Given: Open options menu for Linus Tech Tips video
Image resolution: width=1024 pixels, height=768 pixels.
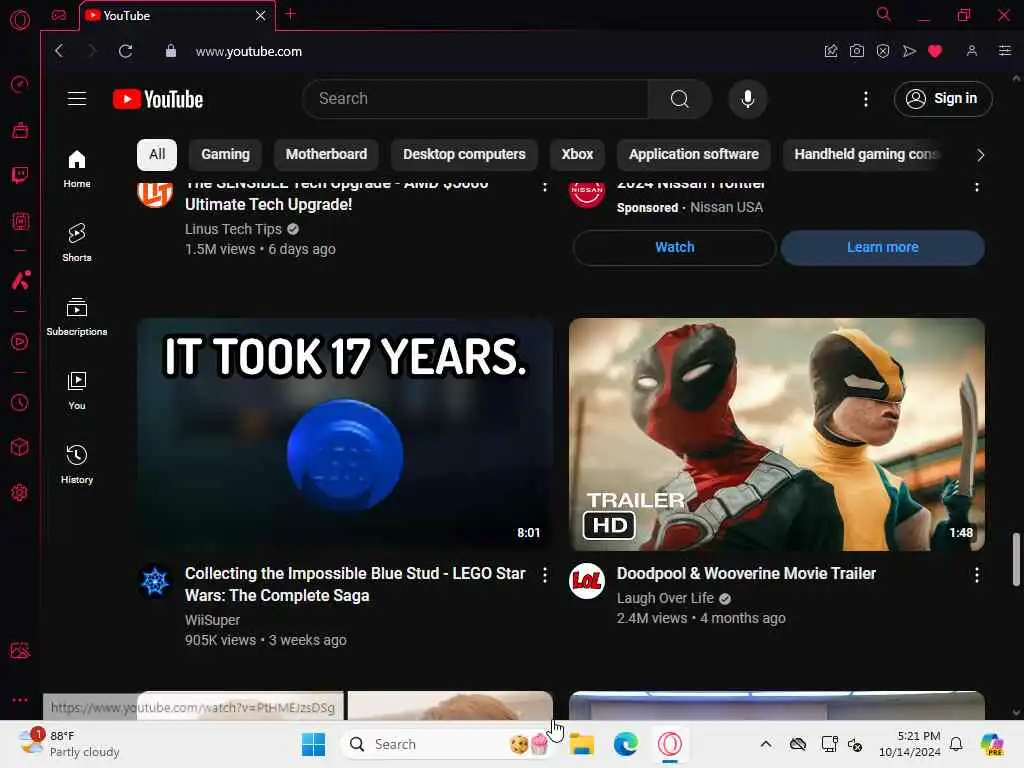Looking at the screenshot, I should 545,187.
